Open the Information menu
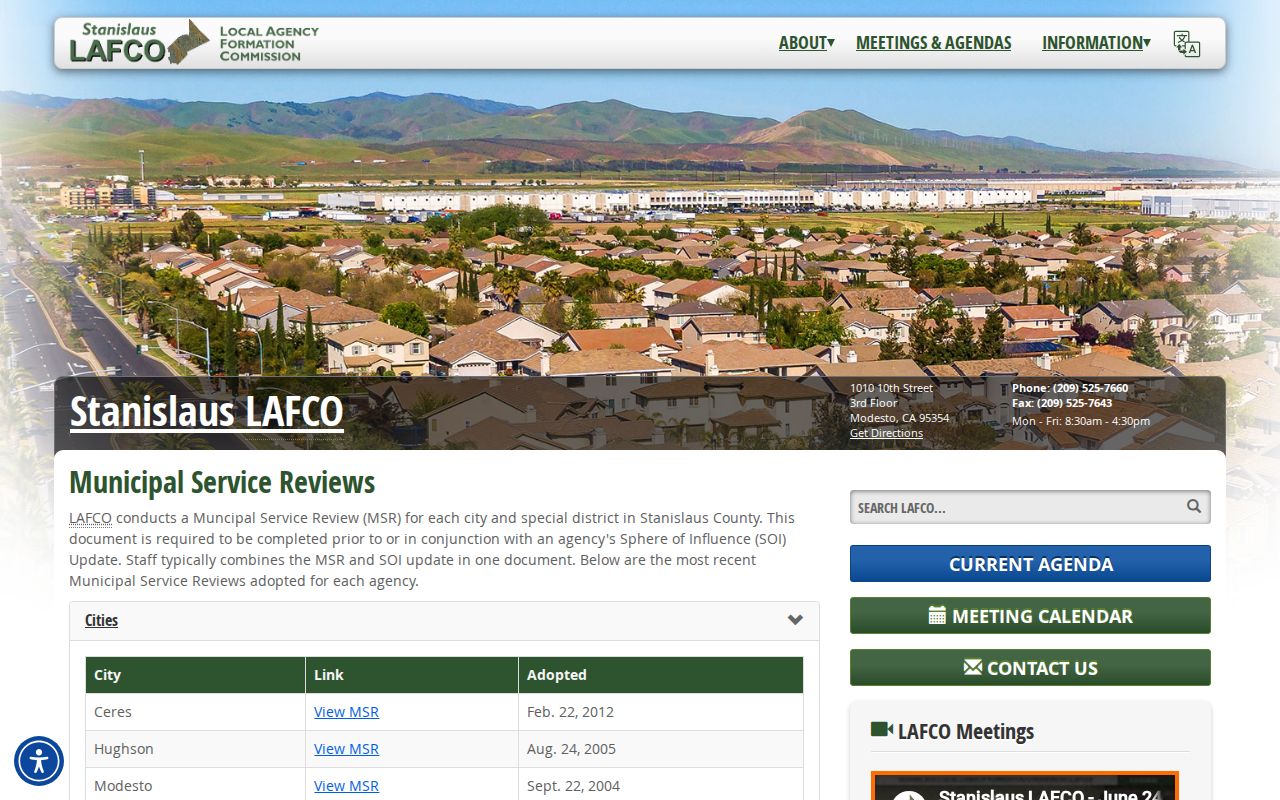The width and height of the screenshot is (1280, 800). pyautogui.click(x=1092, y=43)
